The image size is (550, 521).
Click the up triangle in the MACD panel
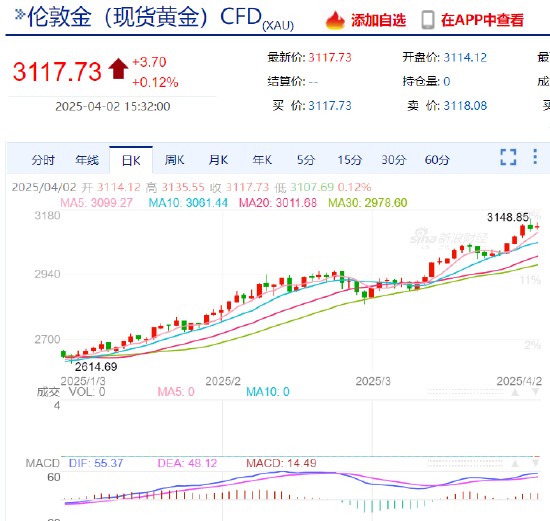(515, 463)
